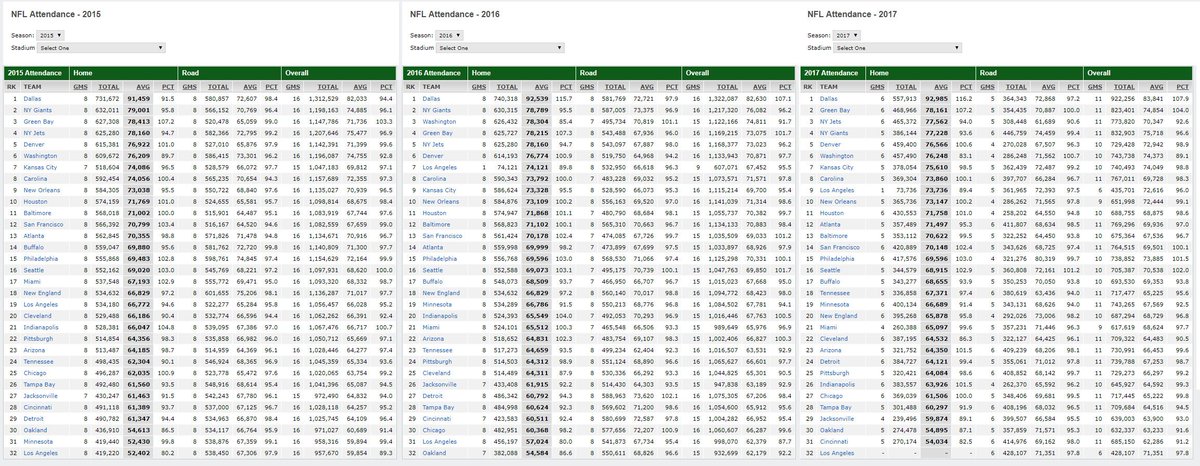Click Dallas home average 92,985 in 2017

pyautogui.click(x=937, y=100)
